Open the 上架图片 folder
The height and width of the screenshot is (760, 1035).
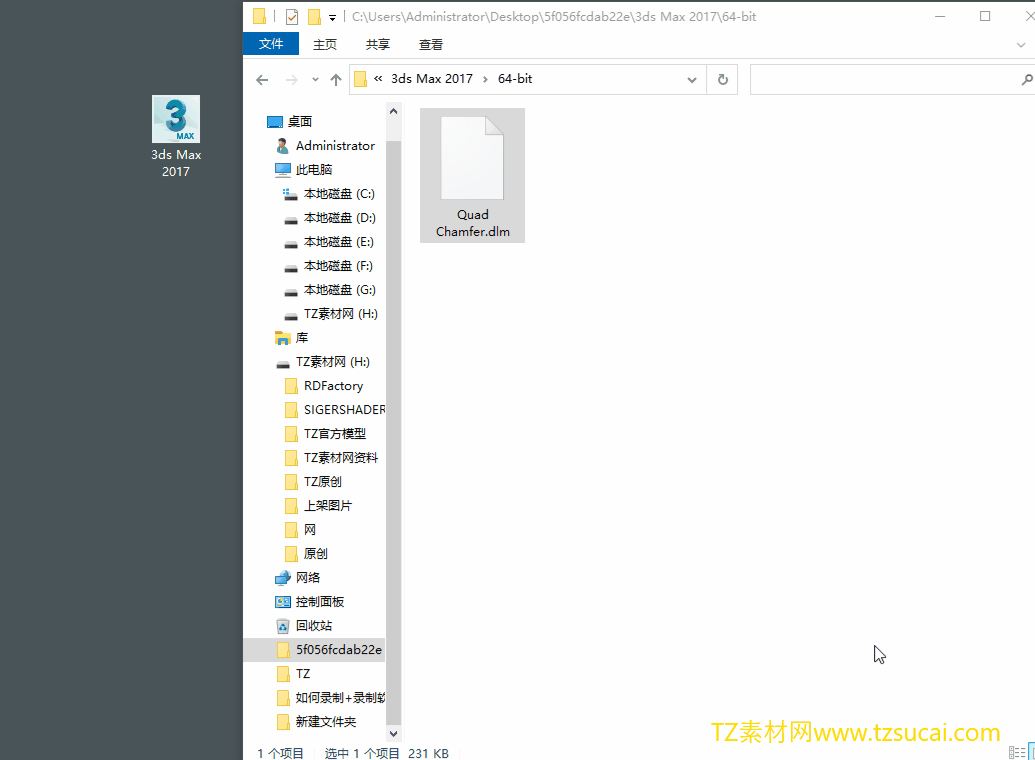[328, 506]
